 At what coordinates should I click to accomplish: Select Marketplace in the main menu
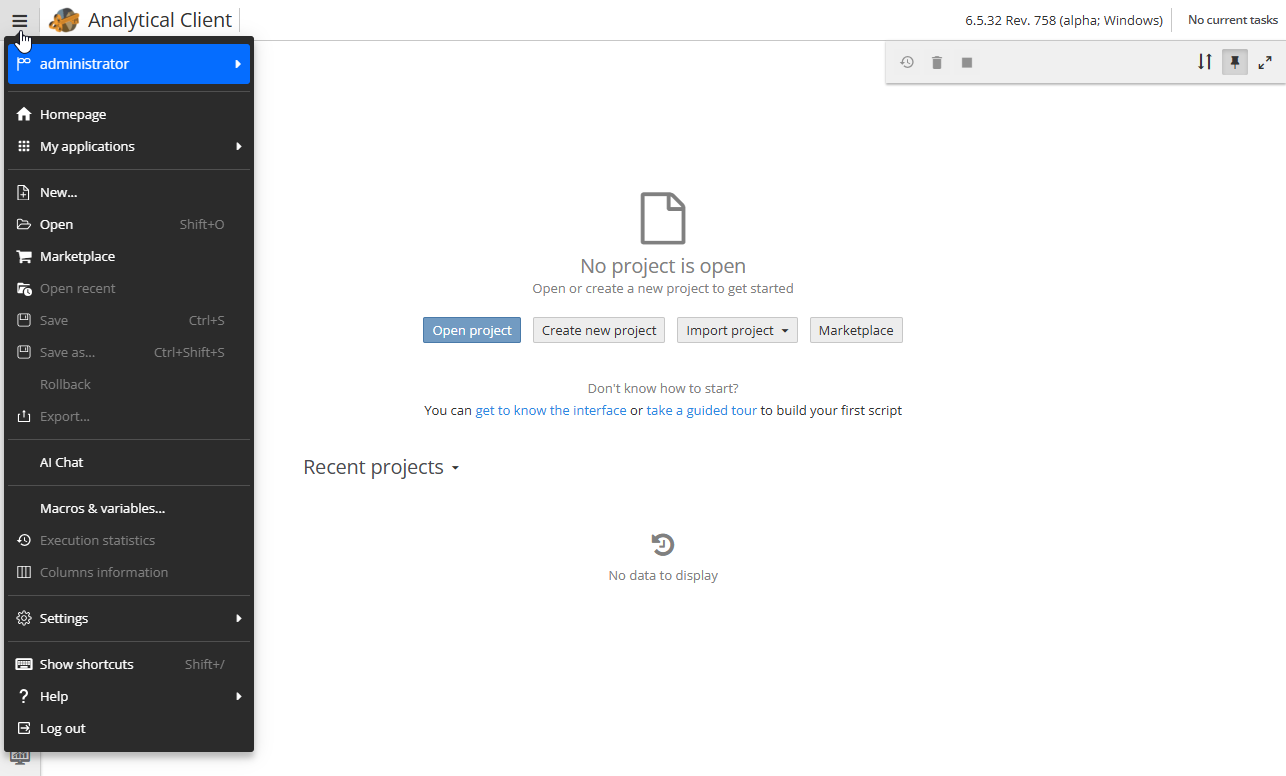[77, 256]
